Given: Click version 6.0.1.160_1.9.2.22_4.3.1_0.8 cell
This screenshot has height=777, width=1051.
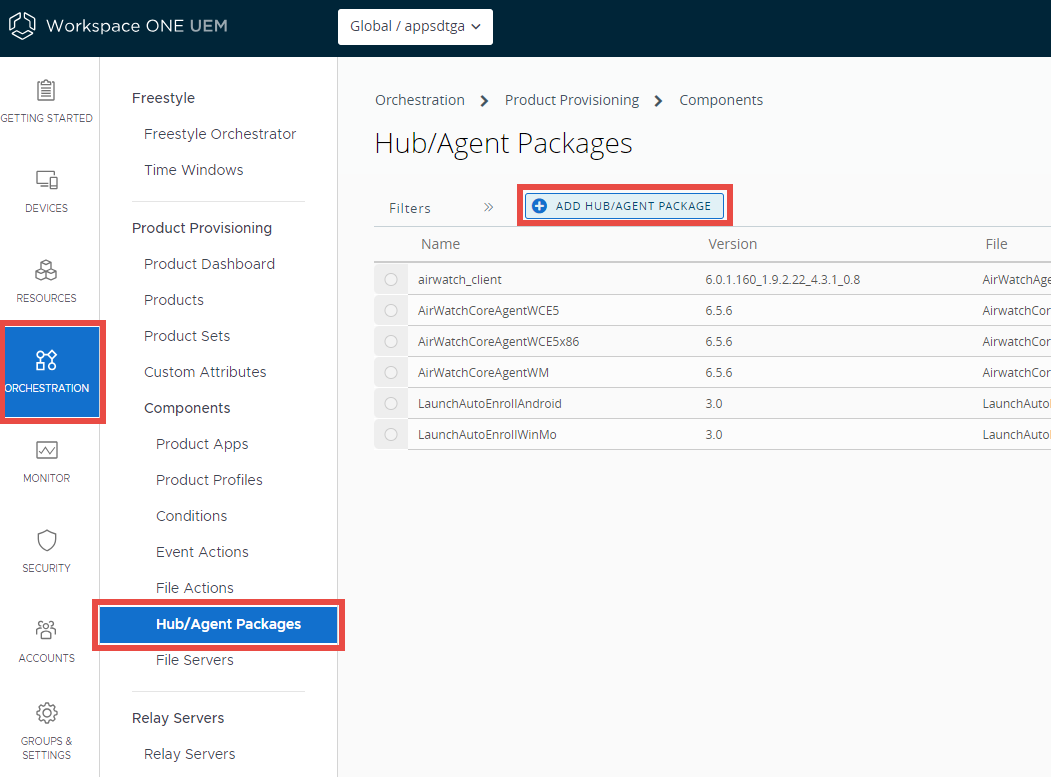Looking at the screenshot, I should pyautogui.click(x=782, y=280).
